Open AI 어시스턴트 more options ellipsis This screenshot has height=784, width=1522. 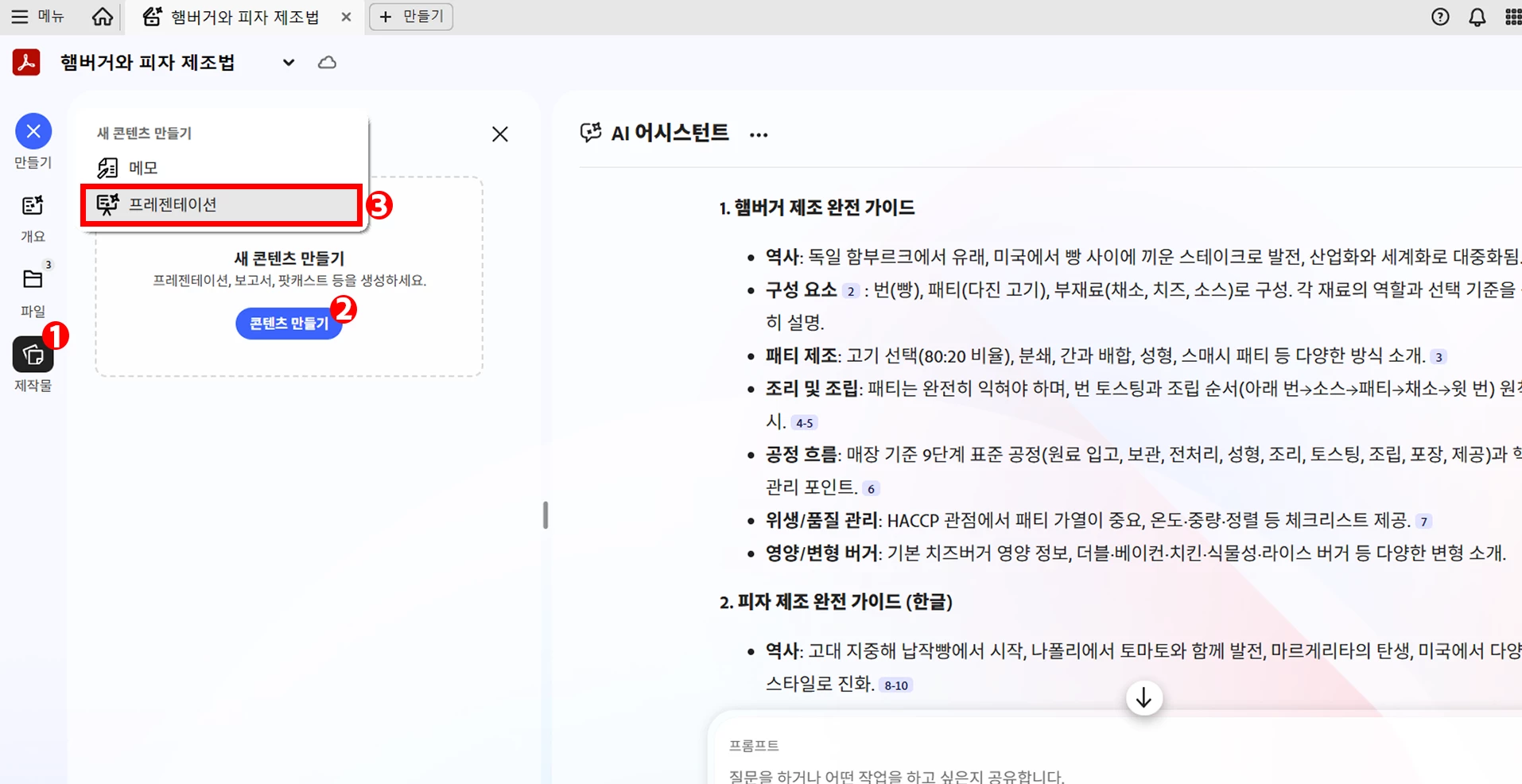[x=759, y=134]
